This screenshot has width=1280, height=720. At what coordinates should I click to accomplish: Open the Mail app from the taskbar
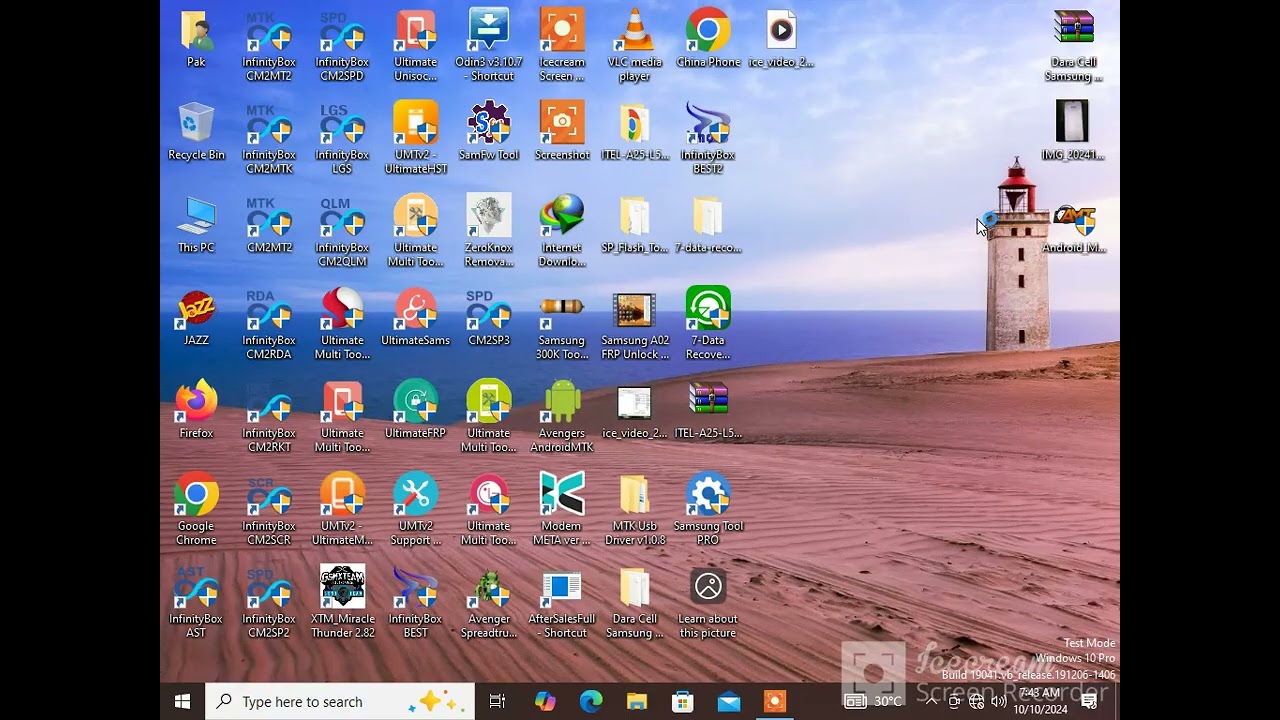[729, 701]
